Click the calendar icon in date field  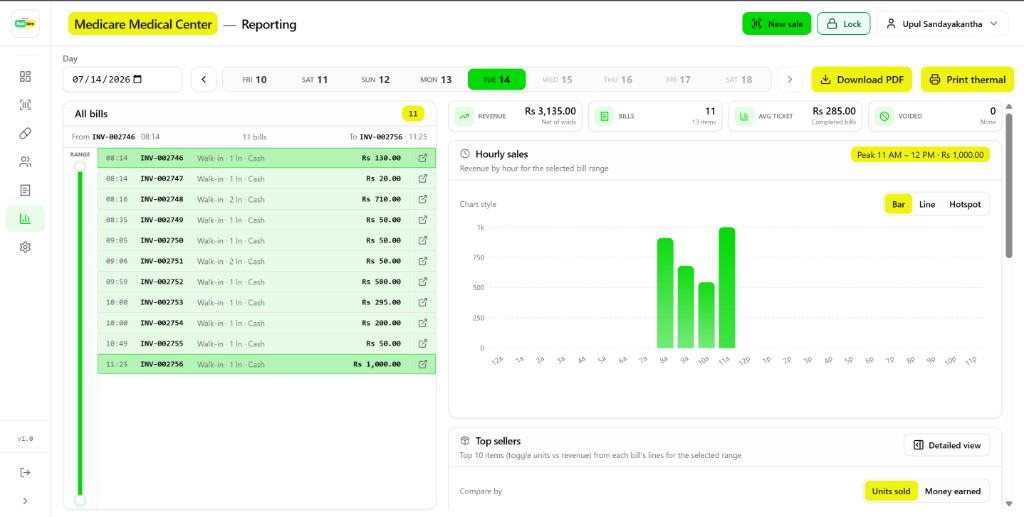[137, 80]
